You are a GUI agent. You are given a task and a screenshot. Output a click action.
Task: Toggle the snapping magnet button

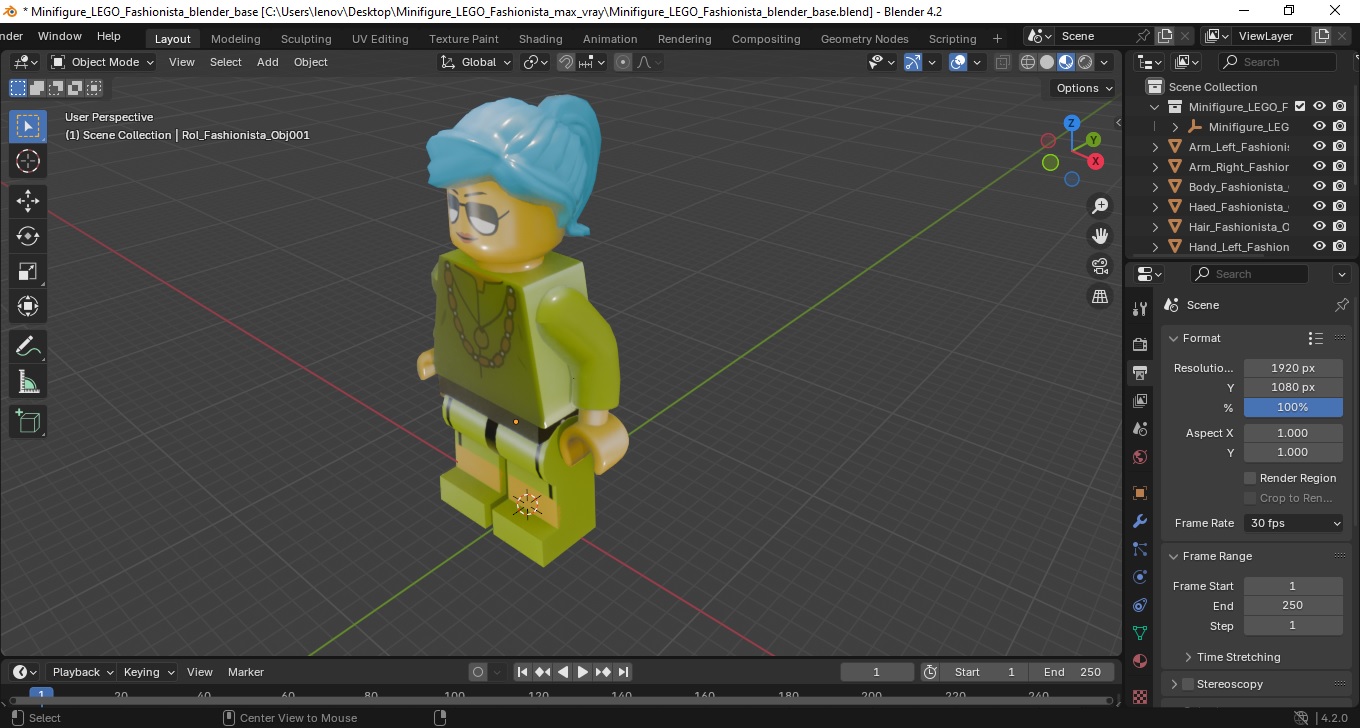click(x=566, y=62)
